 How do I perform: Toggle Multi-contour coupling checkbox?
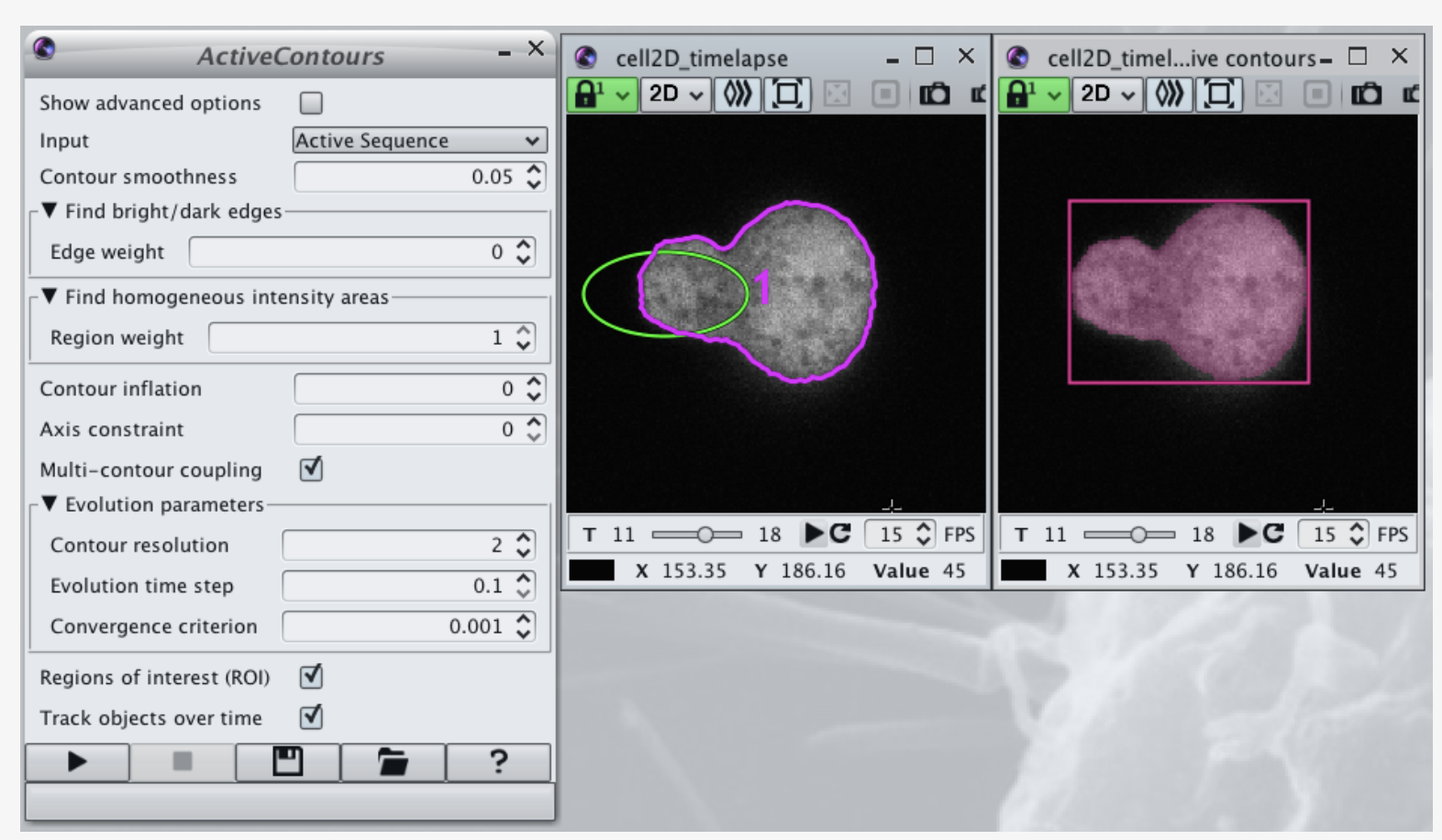click(x=311, y=470)
